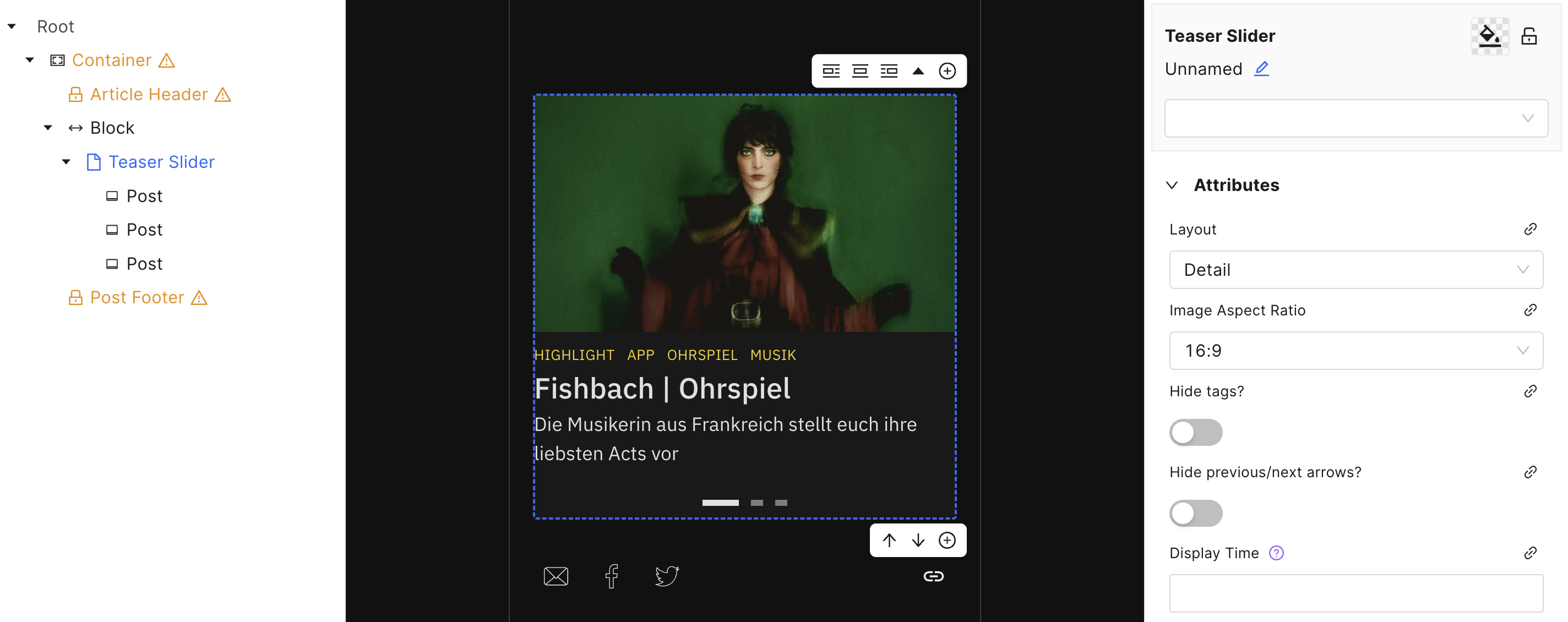Screen dimensions: 1568x622
Task: Open the Display Time help icon
Action: [x=1276, y=553]
